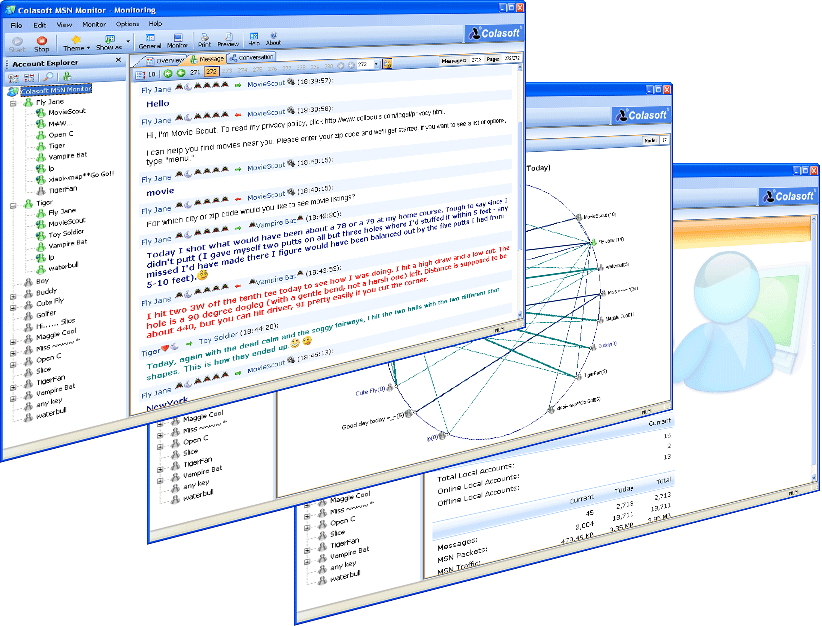822x626 pixels.
Task: Click Toy Soldier sender link in message list
Action: point(219,337)
